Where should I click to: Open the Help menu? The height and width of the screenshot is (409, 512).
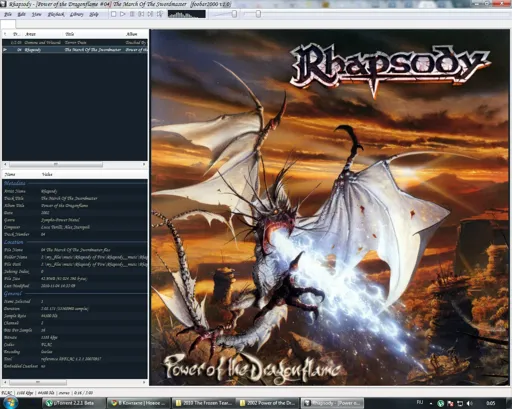point(94,14)
